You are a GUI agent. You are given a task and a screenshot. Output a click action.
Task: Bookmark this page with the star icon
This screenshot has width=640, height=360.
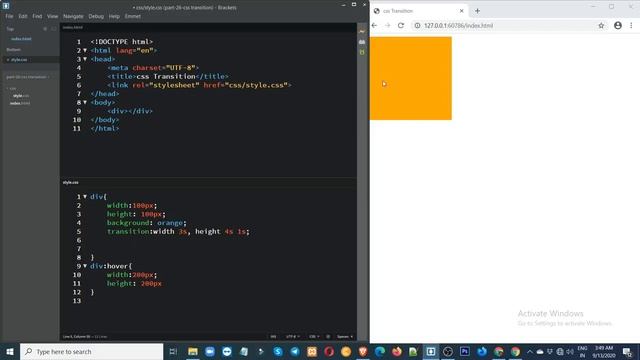click(601, 25)
